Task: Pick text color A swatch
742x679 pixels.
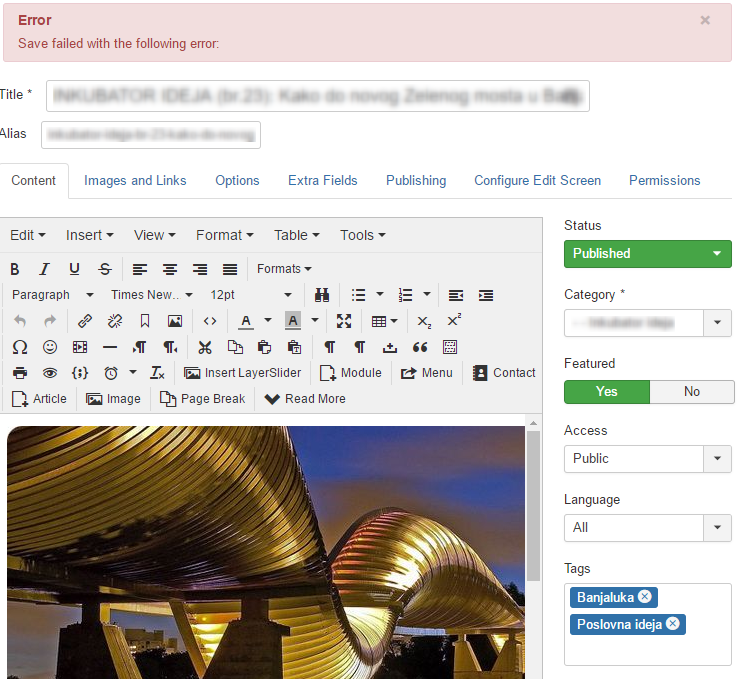Action: pos(246,321)
